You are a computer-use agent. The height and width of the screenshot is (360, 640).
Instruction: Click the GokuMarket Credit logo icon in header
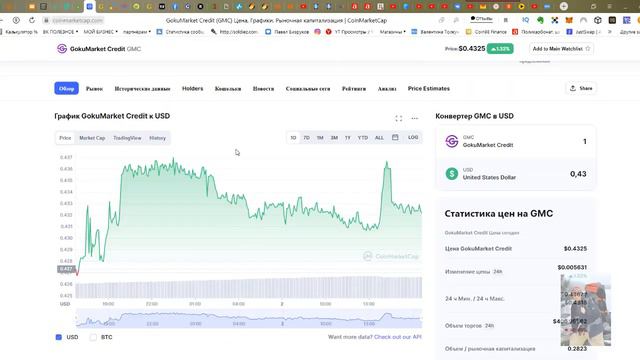tap(62, 49)
